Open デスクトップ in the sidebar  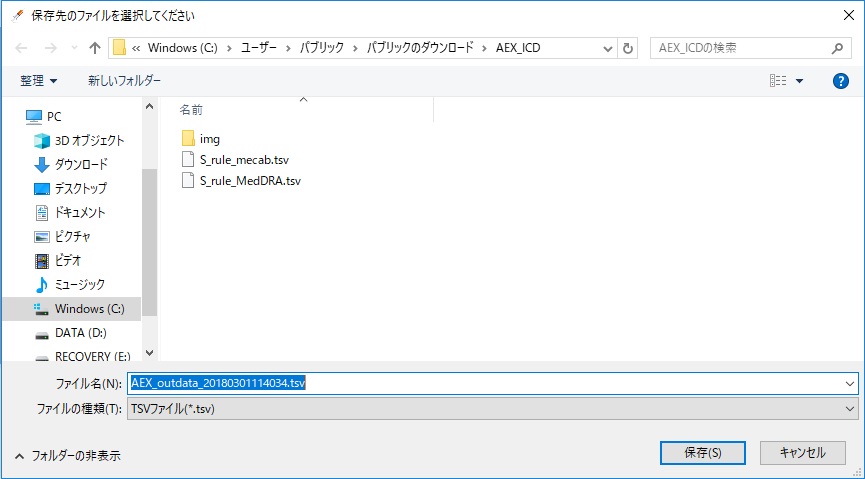(x=81, y=189)
